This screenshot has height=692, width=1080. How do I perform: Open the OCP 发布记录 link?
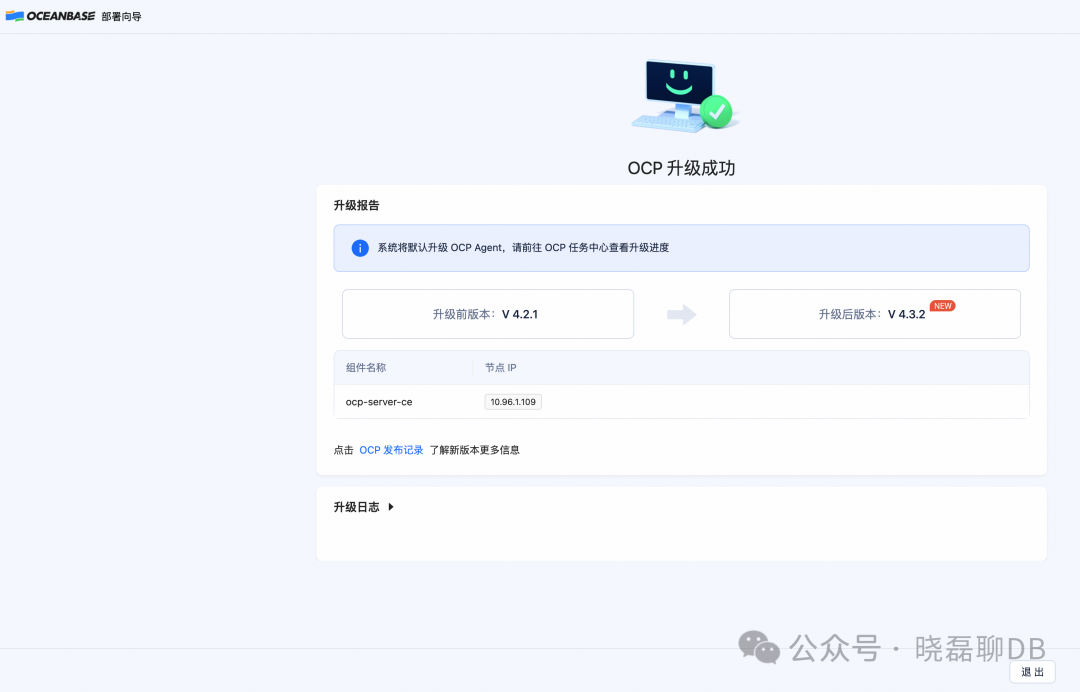click(391, 450)
